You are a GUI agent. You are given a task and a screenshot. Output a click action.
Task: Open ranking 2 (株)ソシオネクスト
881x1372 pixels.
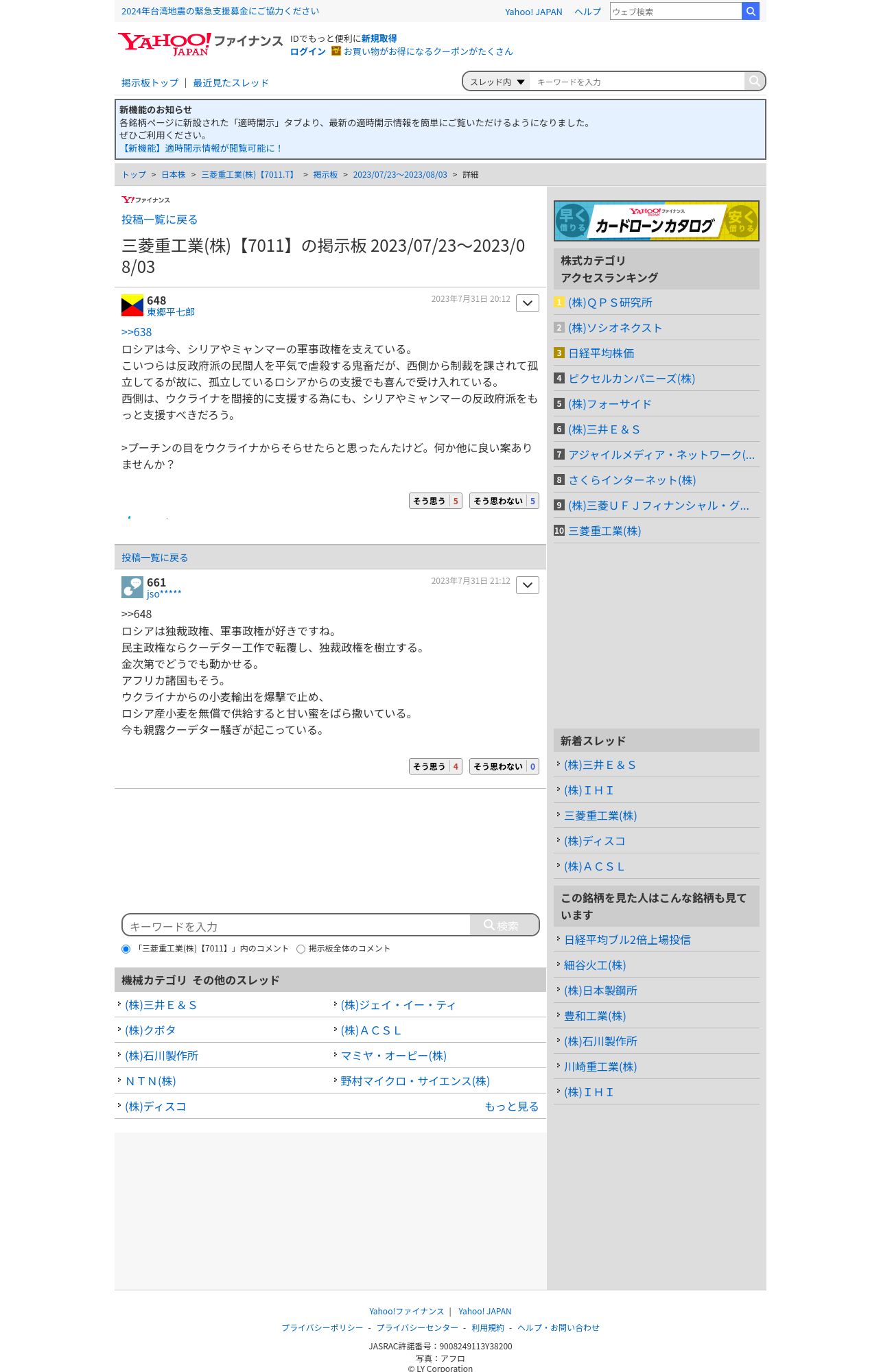pyautogui.click(x=615, y=328)
